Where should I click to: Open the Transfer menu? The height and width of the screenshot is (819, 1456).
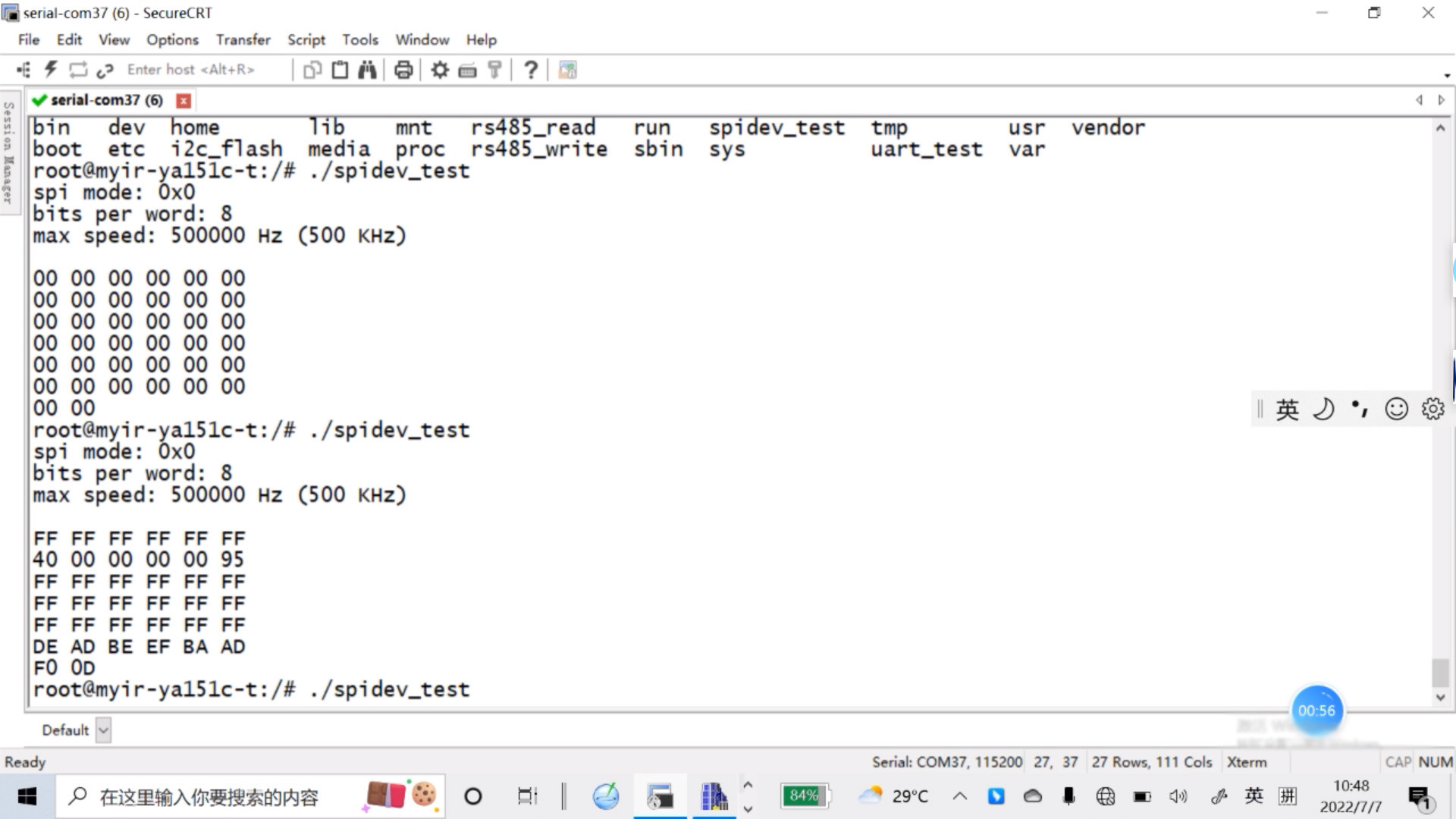[243, 39]
